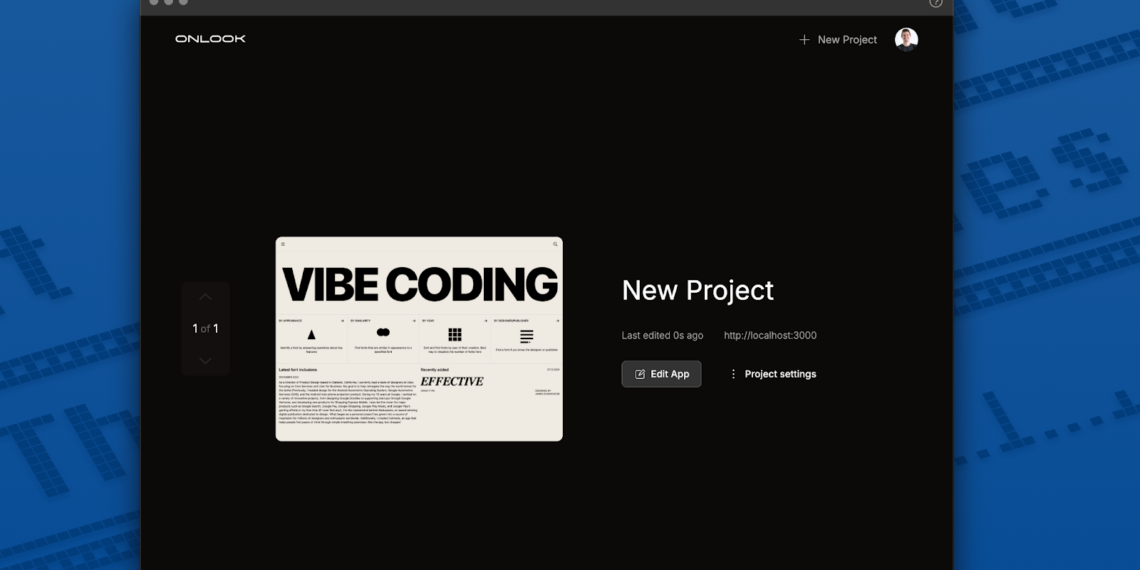The image size is (1140, 570).
Task: Create a New Project from top bar
Action: pos(838,40)
